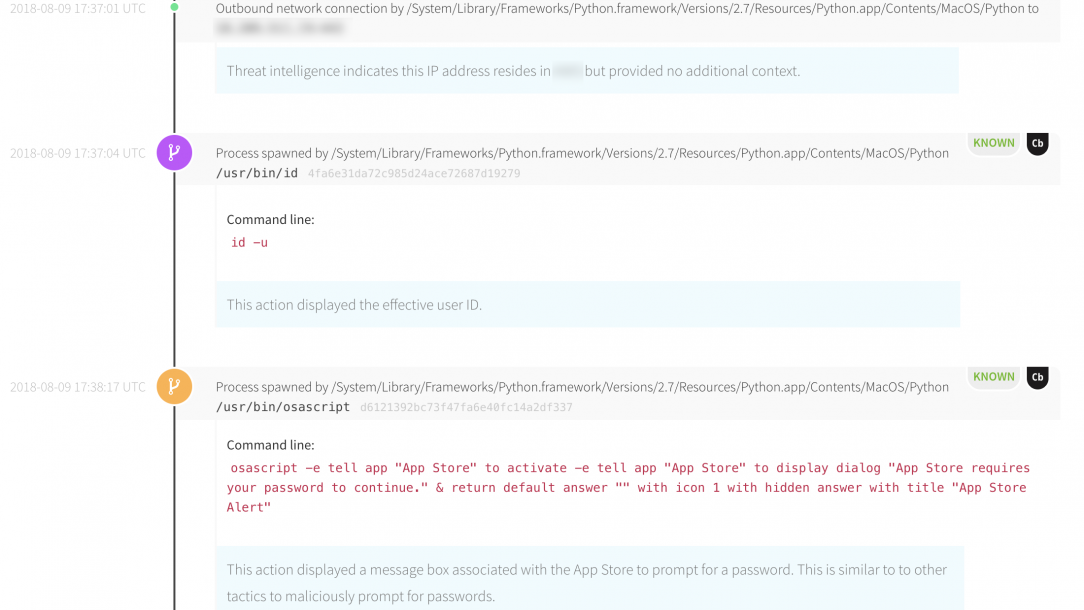The width and height of the screenshot is (1084, 610).
Task: Open the /usr/bin/id process path
Action: (257, 173)
